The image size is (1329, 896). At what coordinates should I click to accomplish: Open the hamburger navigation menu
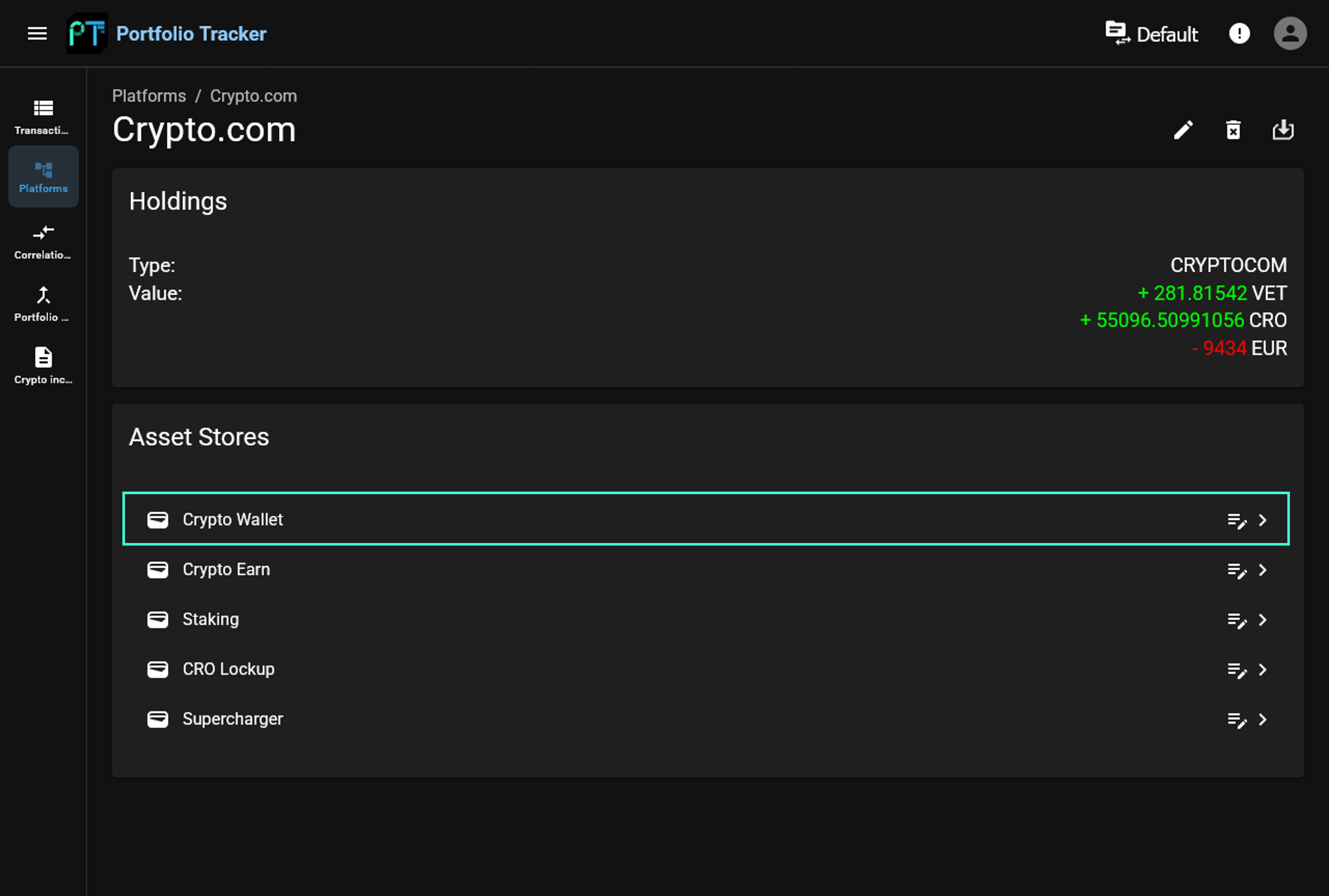pos(37,34)
